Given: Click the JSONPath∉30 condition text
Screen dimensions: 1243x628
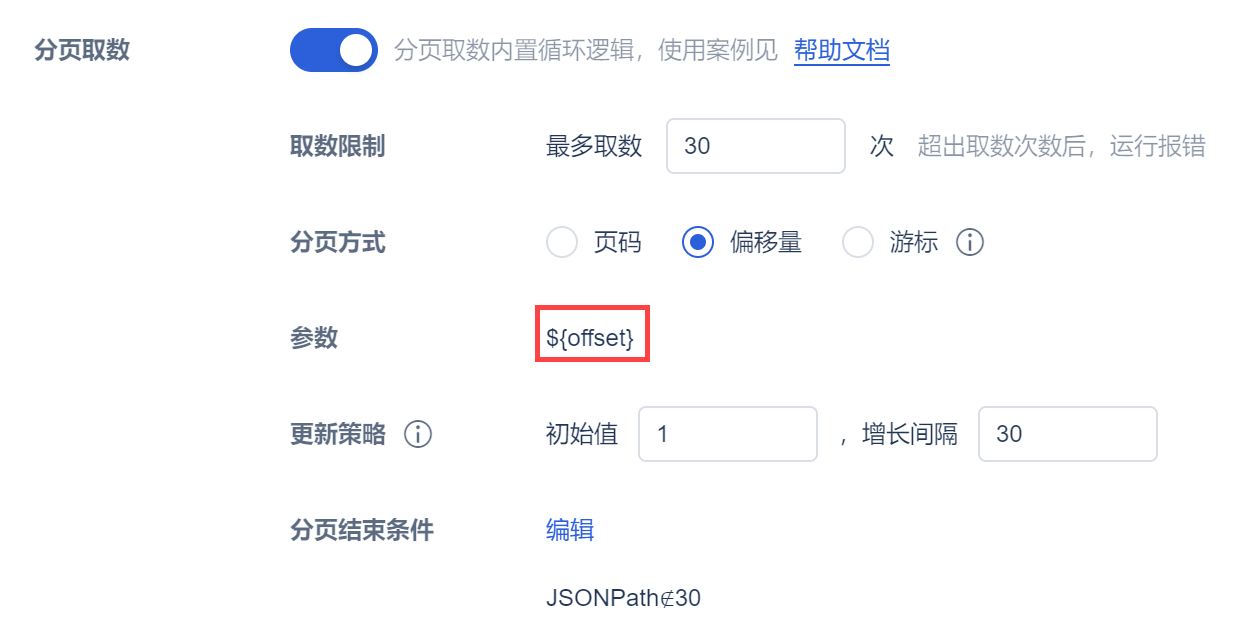Looking at the screenshot, I should coord(623,598).
